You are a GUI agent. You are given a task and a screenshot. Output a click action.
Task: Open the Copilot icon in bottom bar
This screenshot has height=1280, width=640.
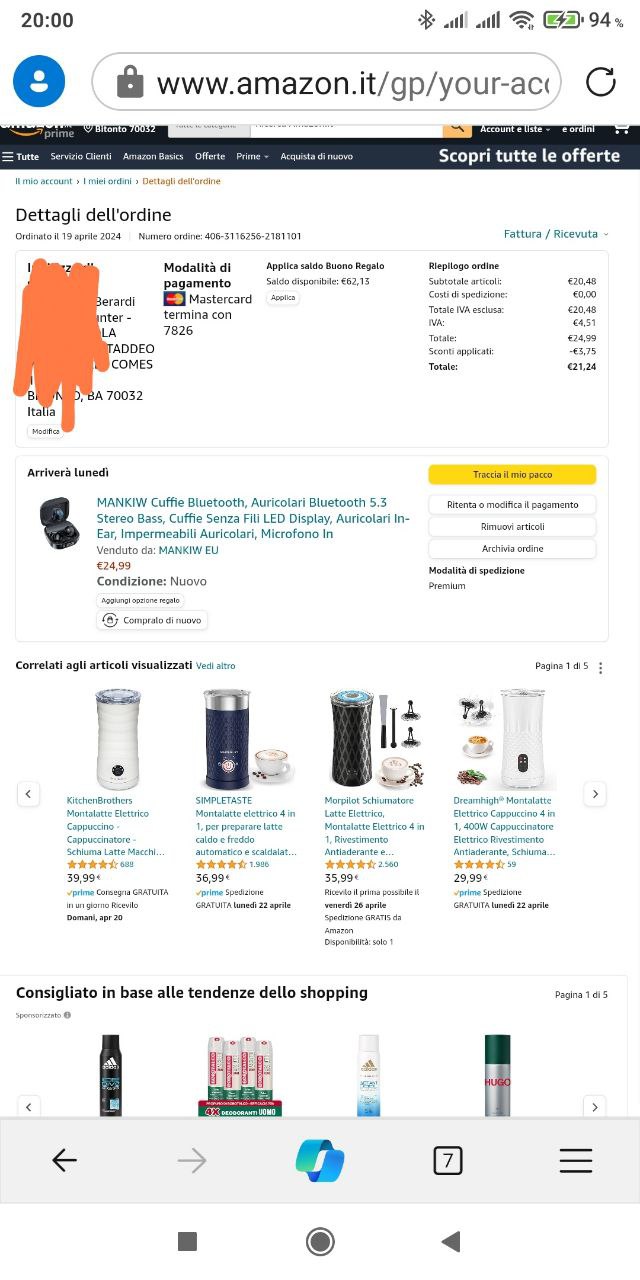[x=320, y=1160]
